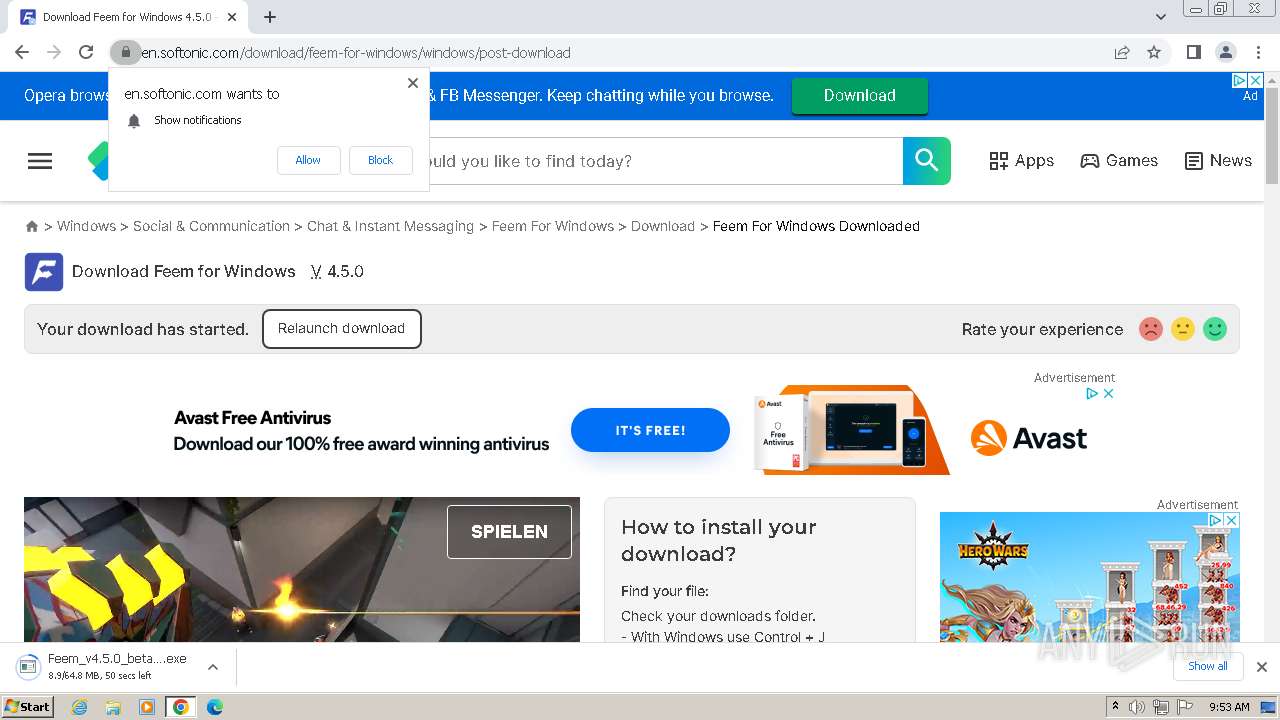Open a new browser tab
1280x720 pixels.
(270, 17)
